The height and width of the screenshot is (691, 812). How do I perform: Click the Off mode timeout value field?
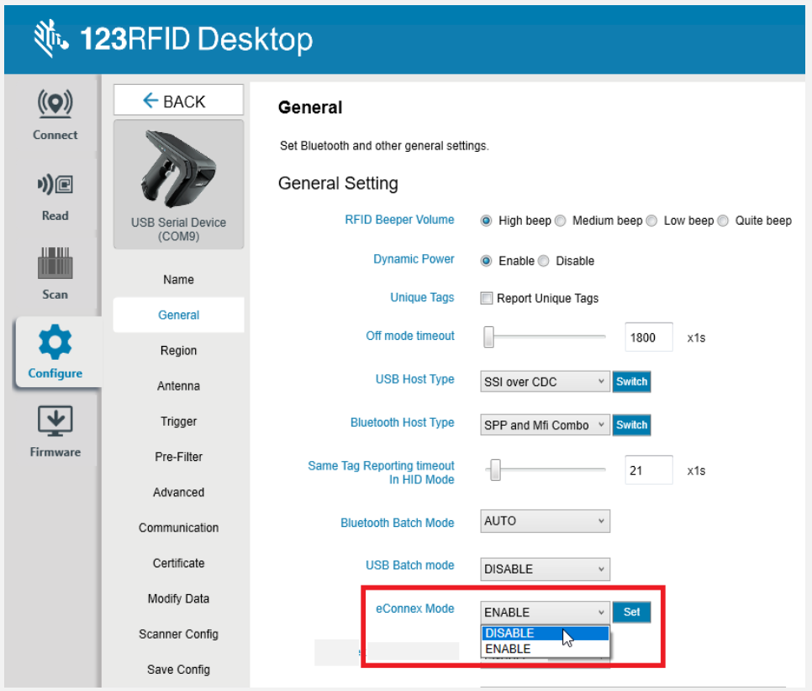[x=648, y=337]
